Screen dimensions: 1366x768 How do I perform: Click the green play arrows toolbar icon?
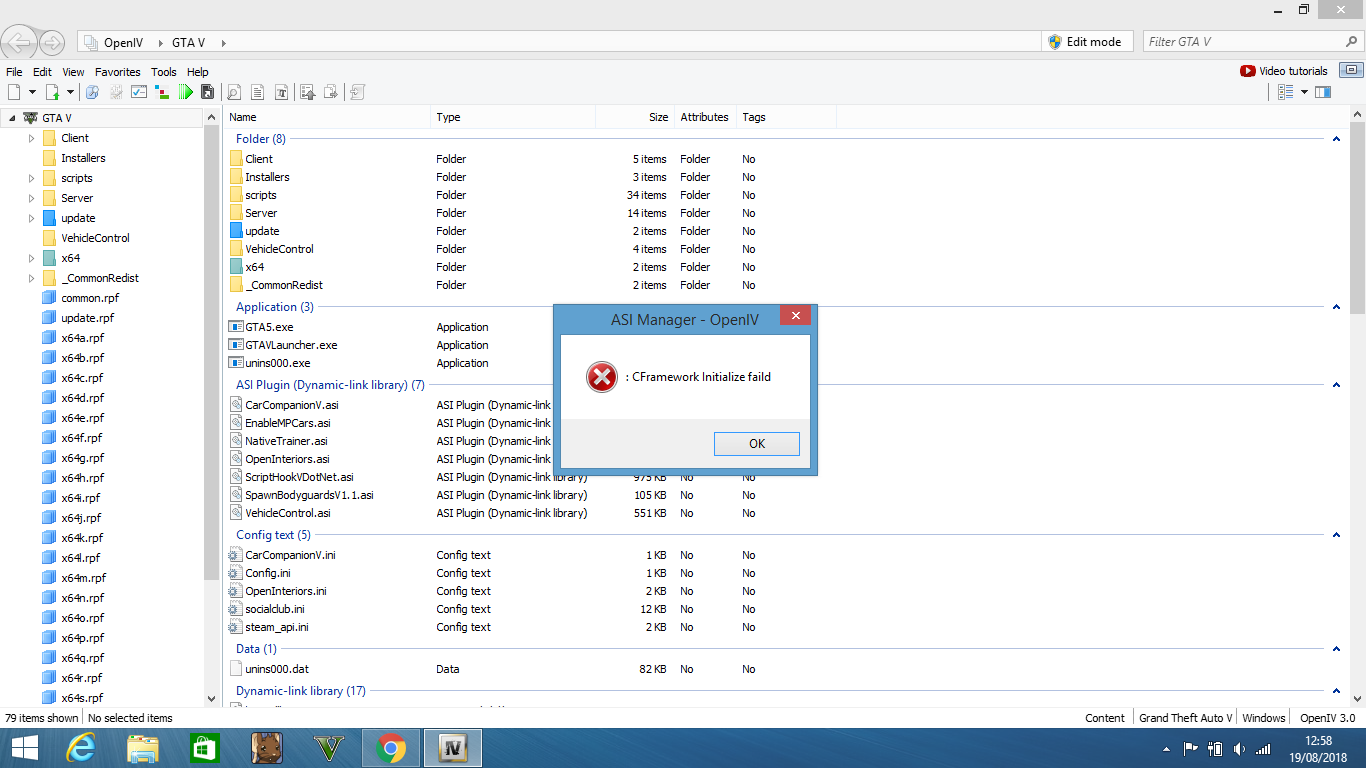coord(186,92)
